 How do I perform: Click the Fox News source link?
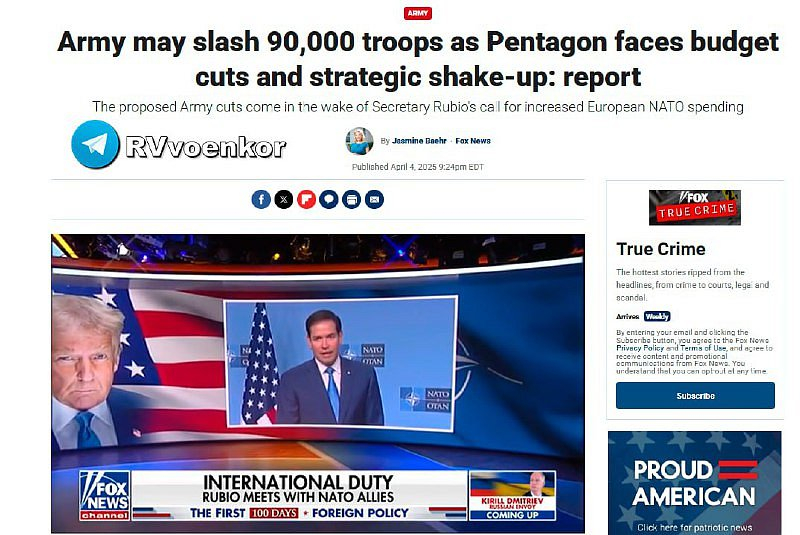coord(473,141)
